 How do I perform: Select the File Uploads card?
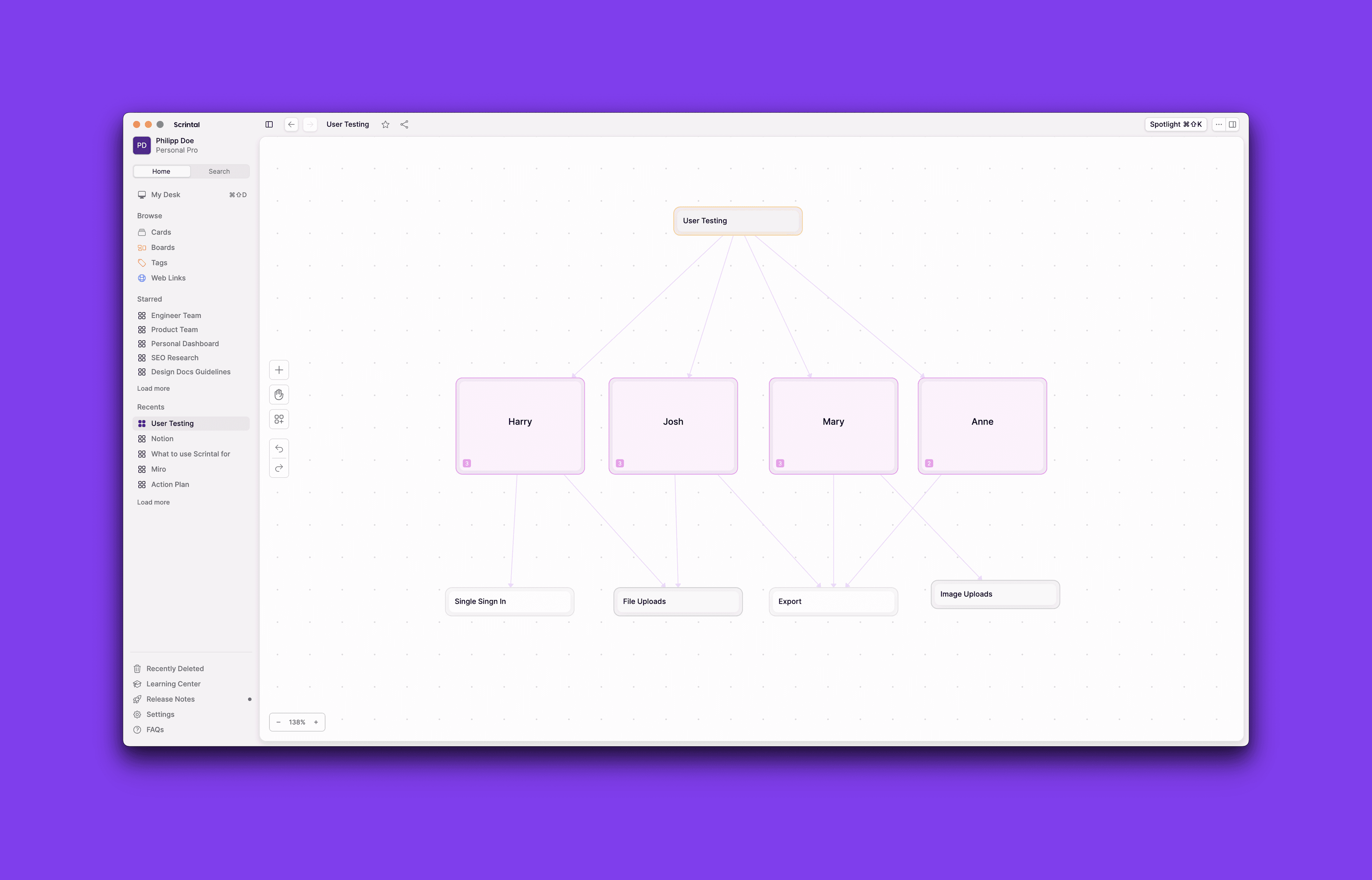[x=677, y=602]
